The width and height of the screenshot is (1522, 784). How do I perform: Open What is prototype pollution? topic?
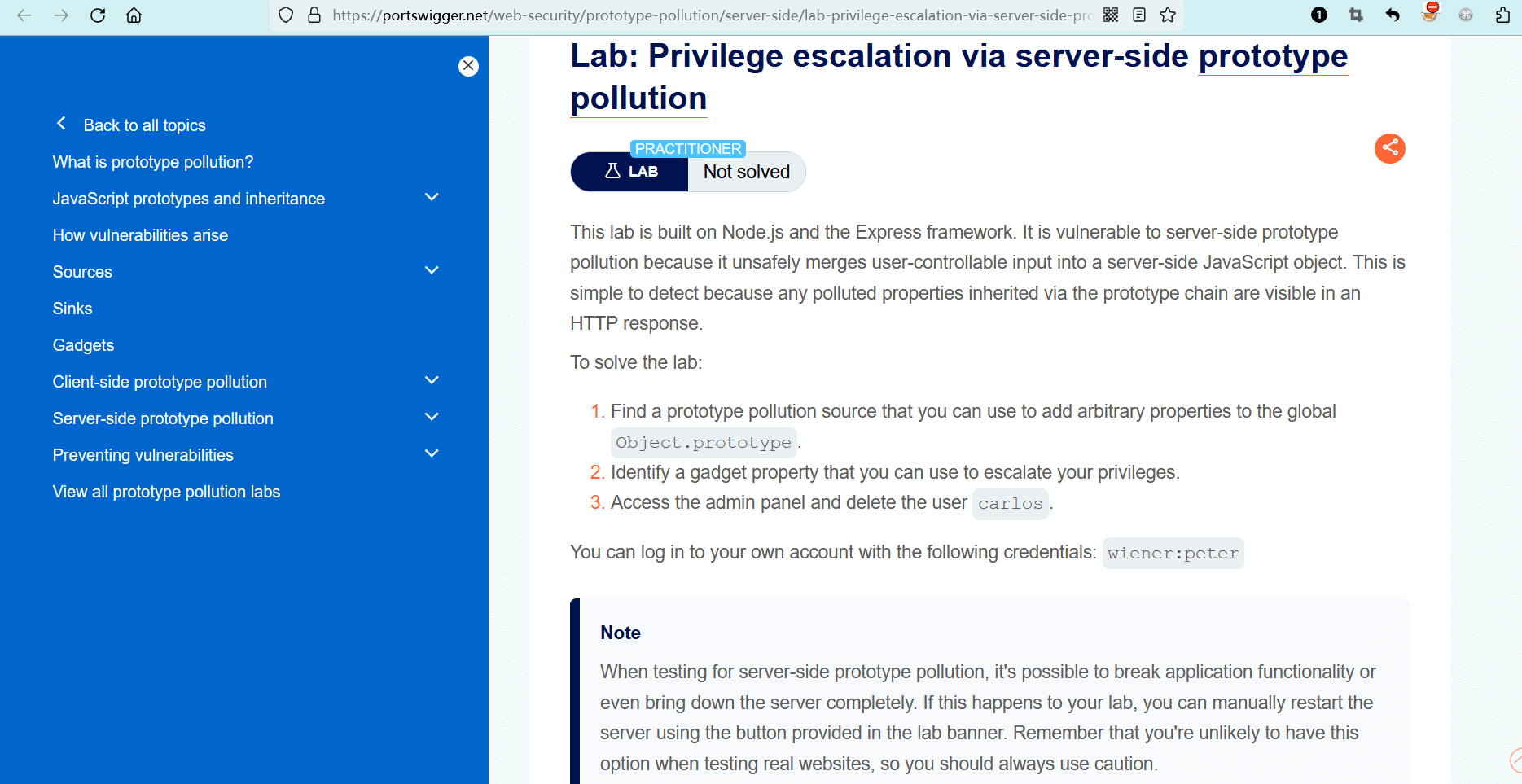tap(153, 162)
